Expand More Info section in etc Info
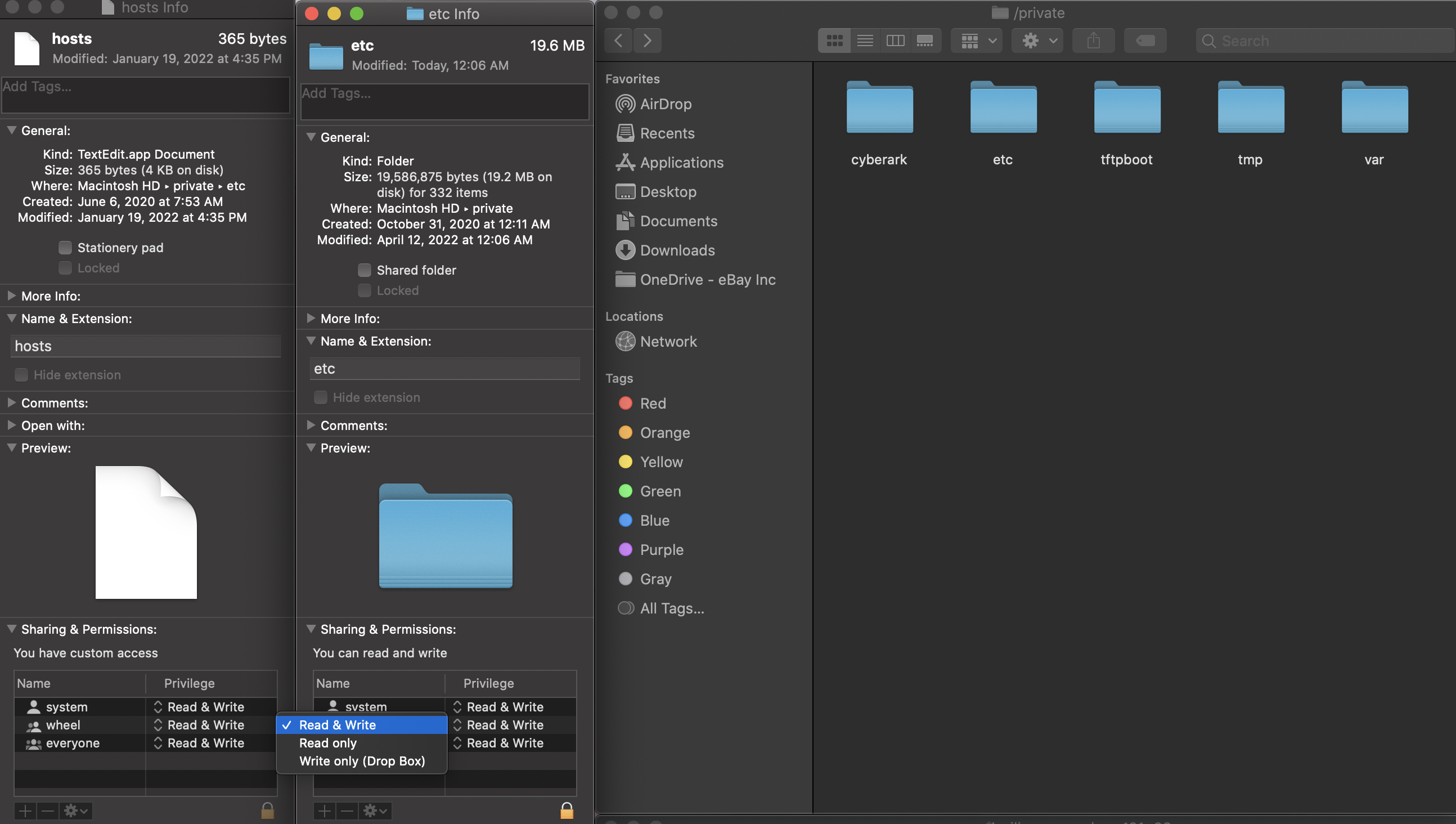The height and width of the screenshot is (824, 1456). (x=311, y=319)
